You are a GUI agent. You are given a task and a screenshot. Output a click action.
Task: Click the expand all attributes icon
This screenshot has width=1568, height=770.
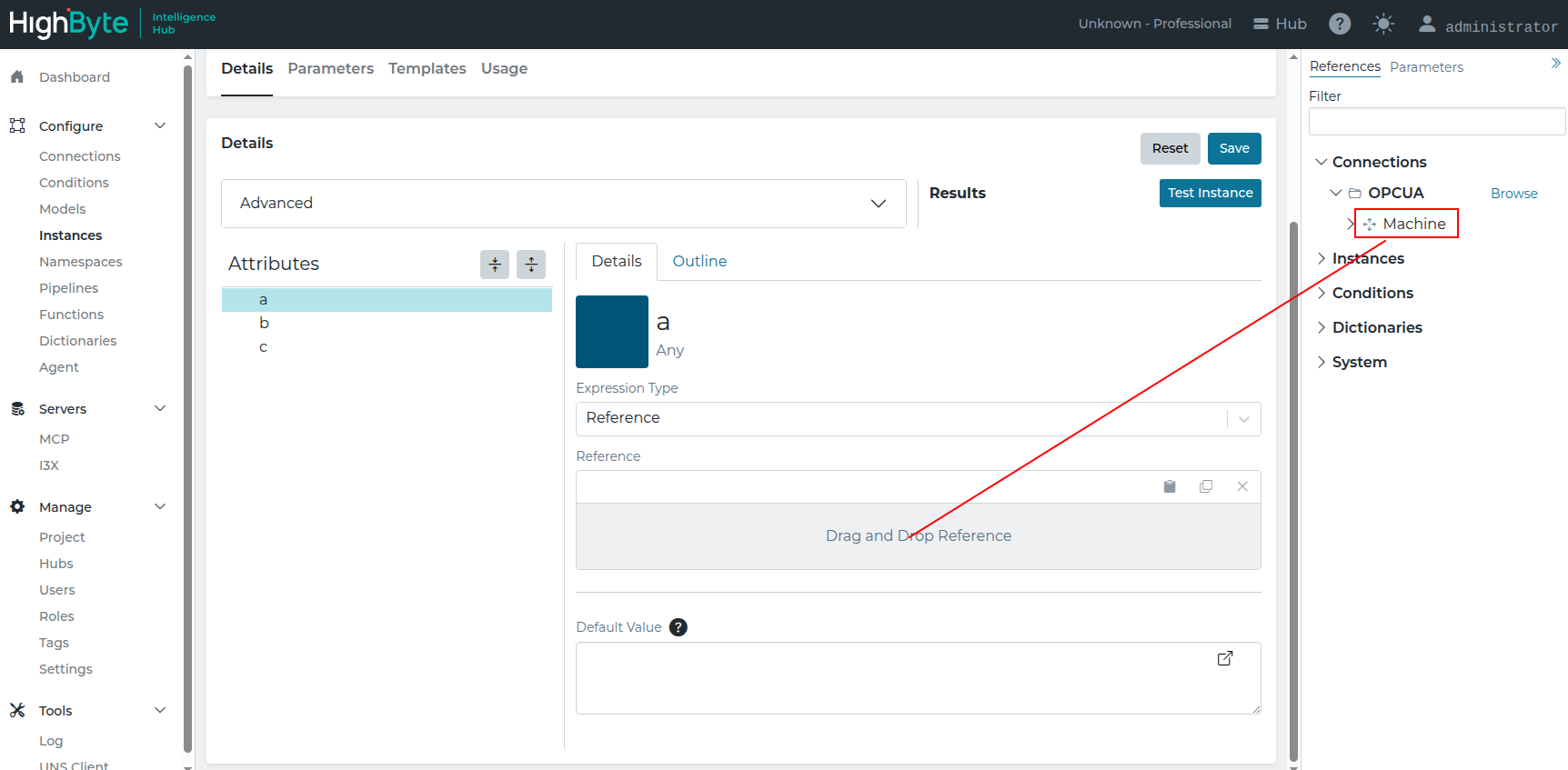[531, 265]
